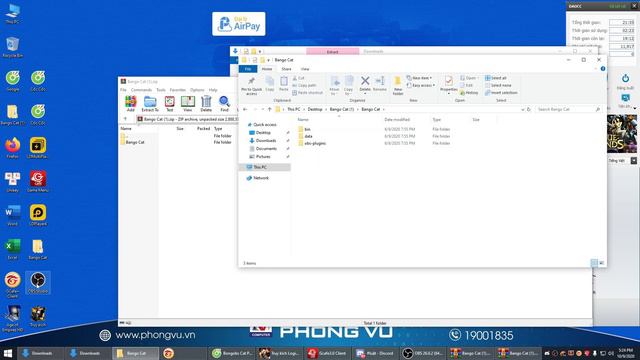Screen dimensions: 640x360
Task: Click Invert selection in Explorer ribbon
Action: click(x=501, y=93)
